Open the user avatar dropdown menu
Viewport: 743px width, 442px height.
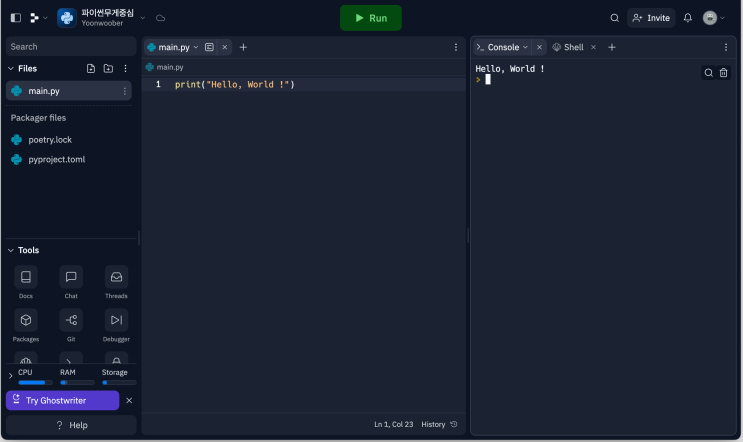point(714,18)
